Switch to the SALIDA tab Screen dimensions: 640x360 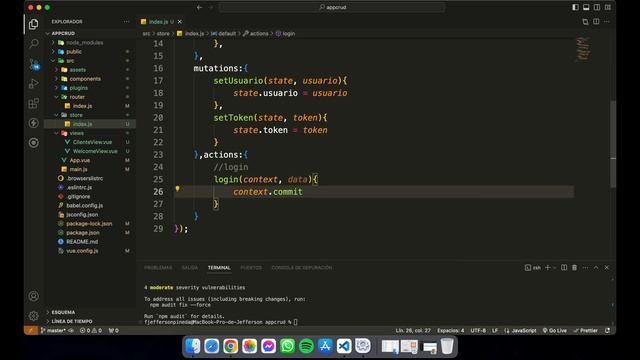[x=190, y=268]
